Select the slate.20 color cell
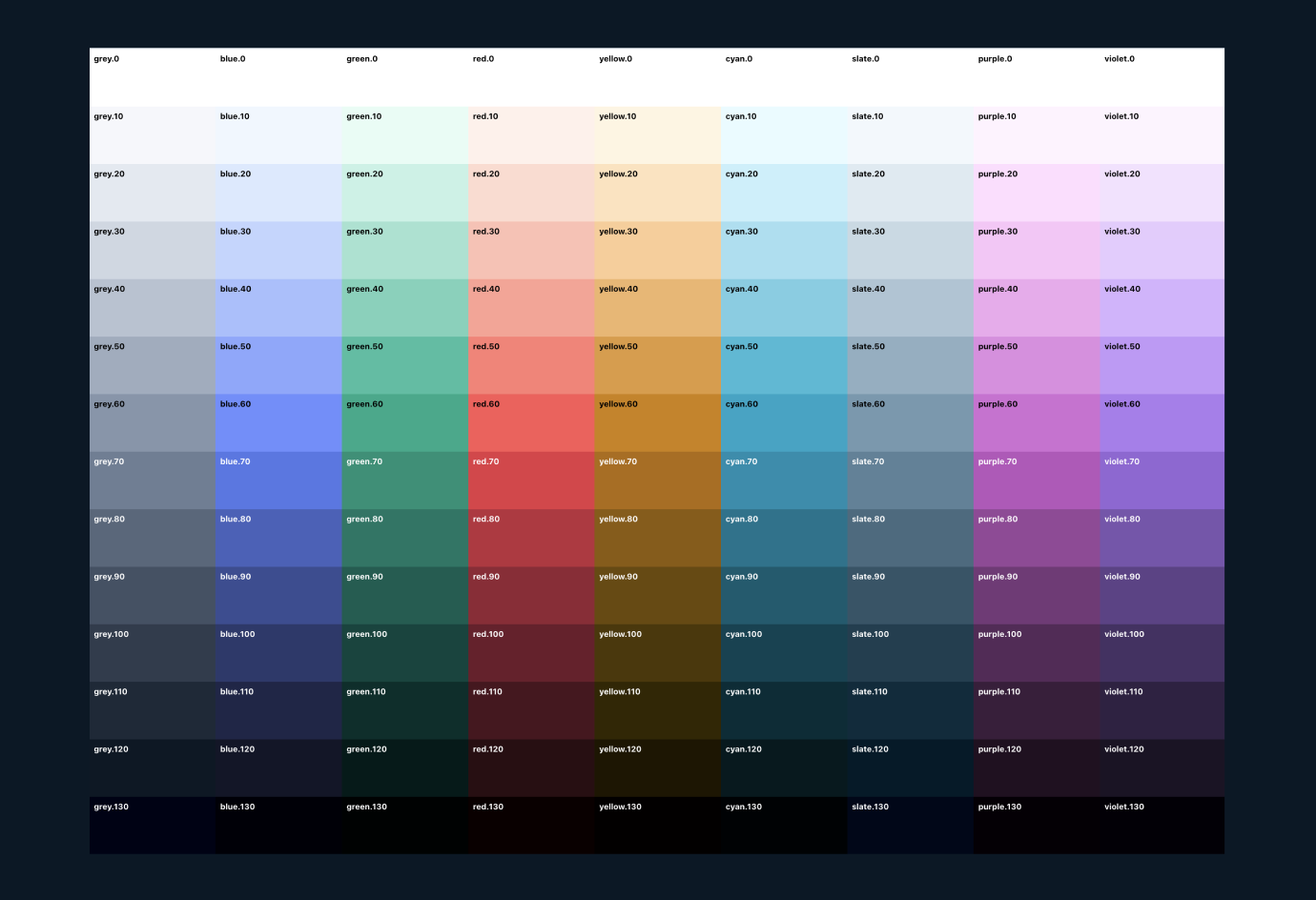The width and height of the screenshot is (1316, 900). [911, 193]
